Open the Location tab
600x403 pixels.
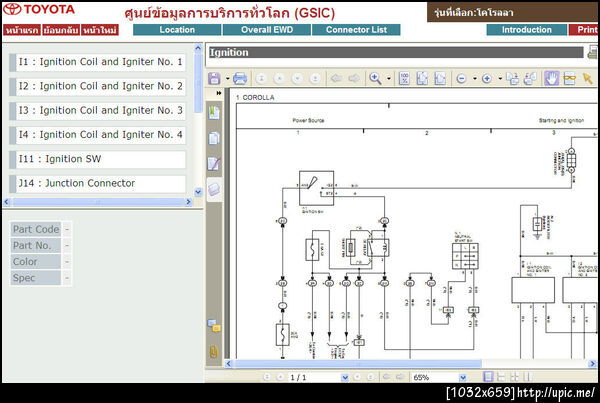[x=177, y=30]
